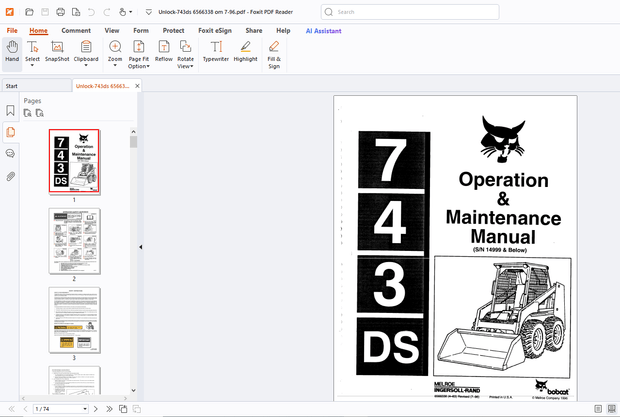Select page 3 thumbnail

(74, 320)
